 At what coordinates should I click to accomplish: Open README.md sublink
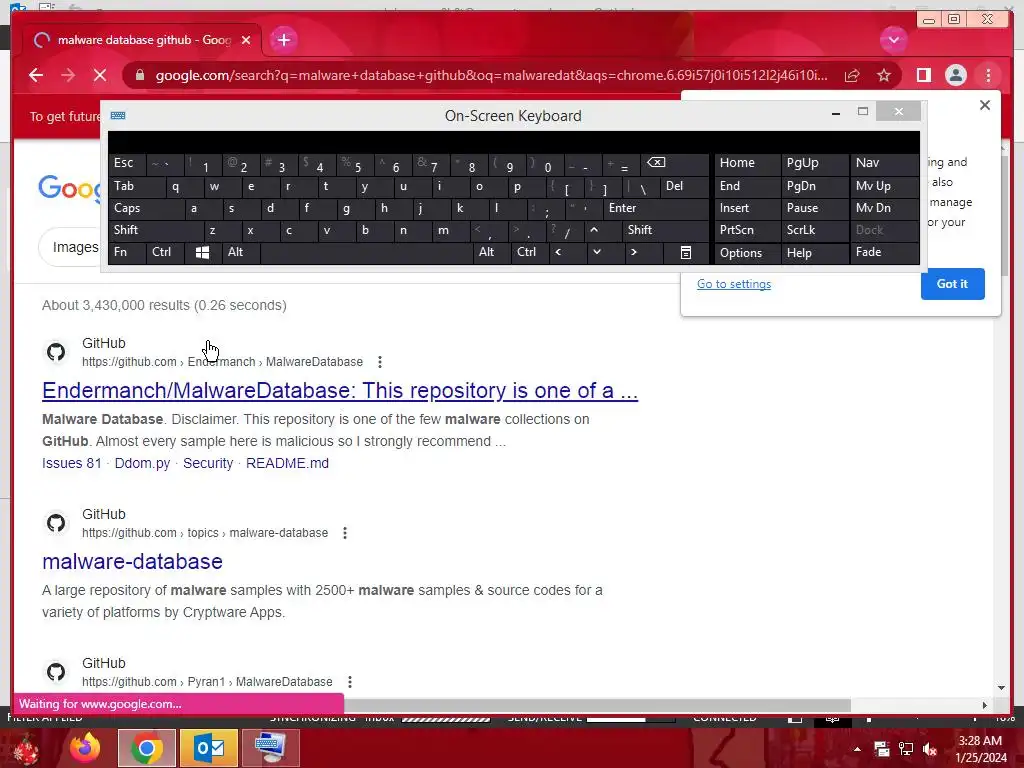[x=287, y=463]
